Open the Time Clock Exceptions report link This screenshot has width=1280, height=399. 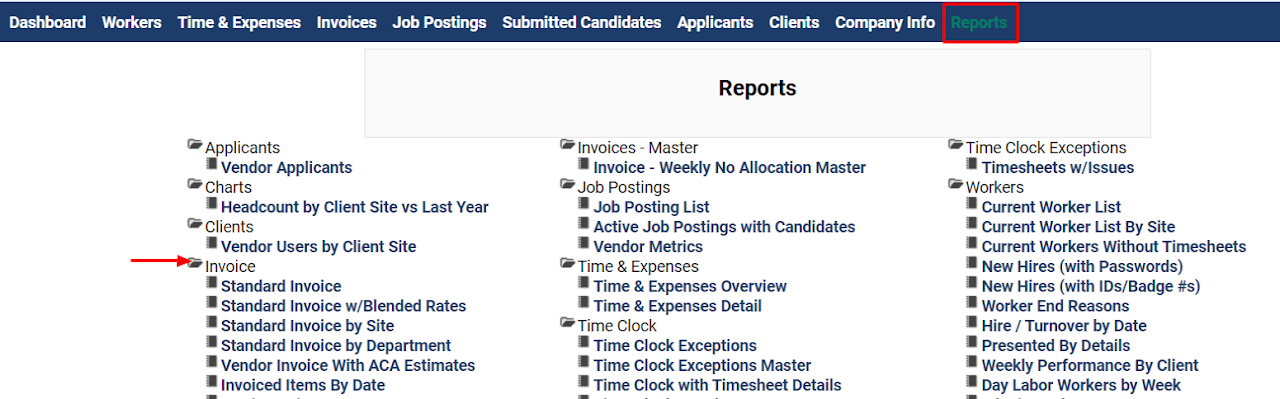[675, 346]
